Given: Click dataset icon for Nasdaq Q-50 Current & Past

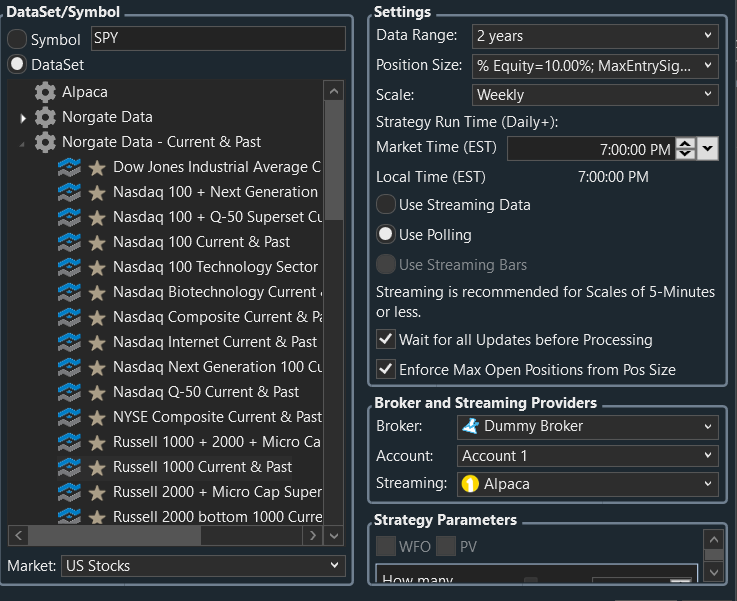Looking at the screenshot, I should pyautogui.click(x=69, y=392).
